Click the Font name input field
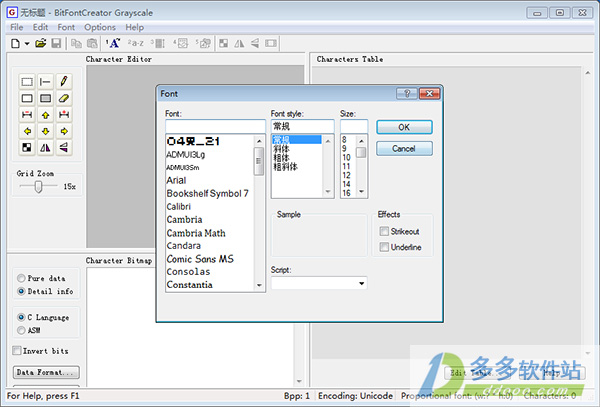Viewport: 600px width, 407px height. [215, 126]
